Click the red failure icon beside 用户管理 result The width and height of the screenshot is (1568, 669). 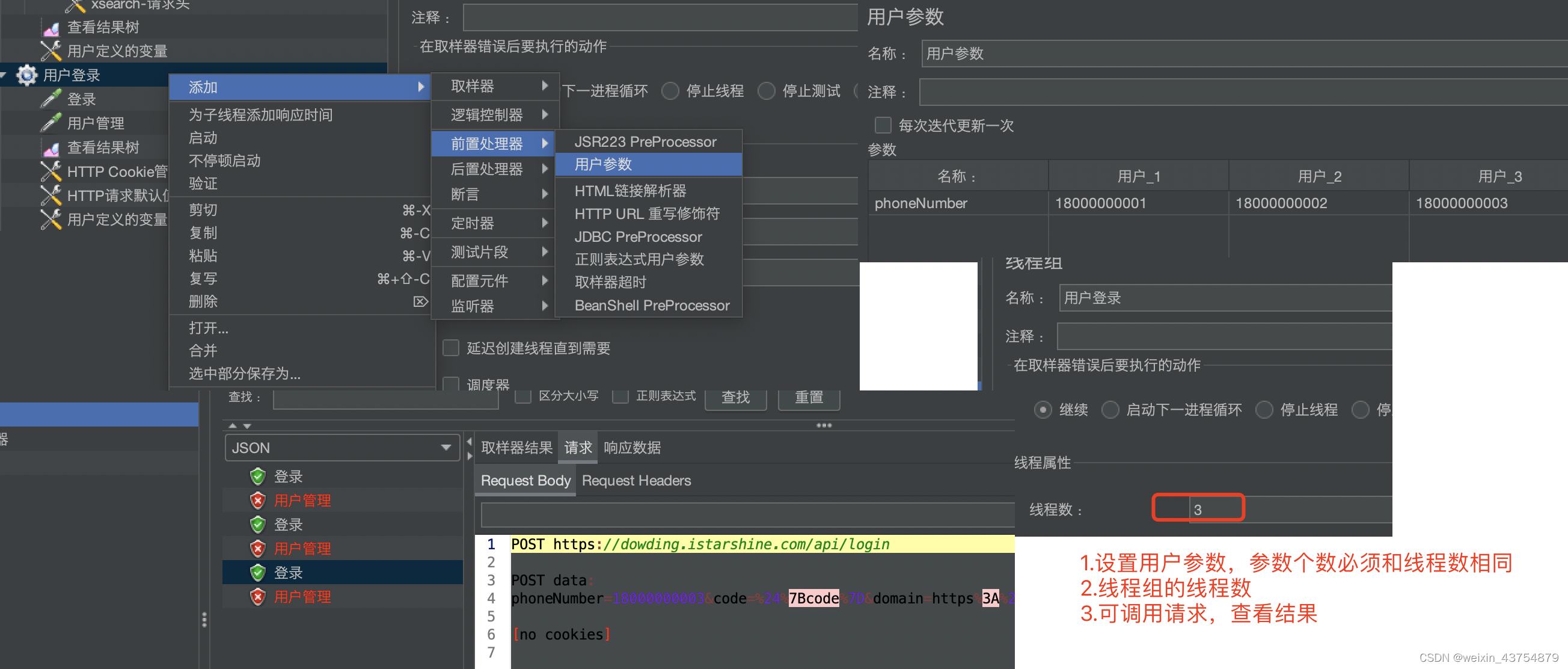[x=258, y=500]
